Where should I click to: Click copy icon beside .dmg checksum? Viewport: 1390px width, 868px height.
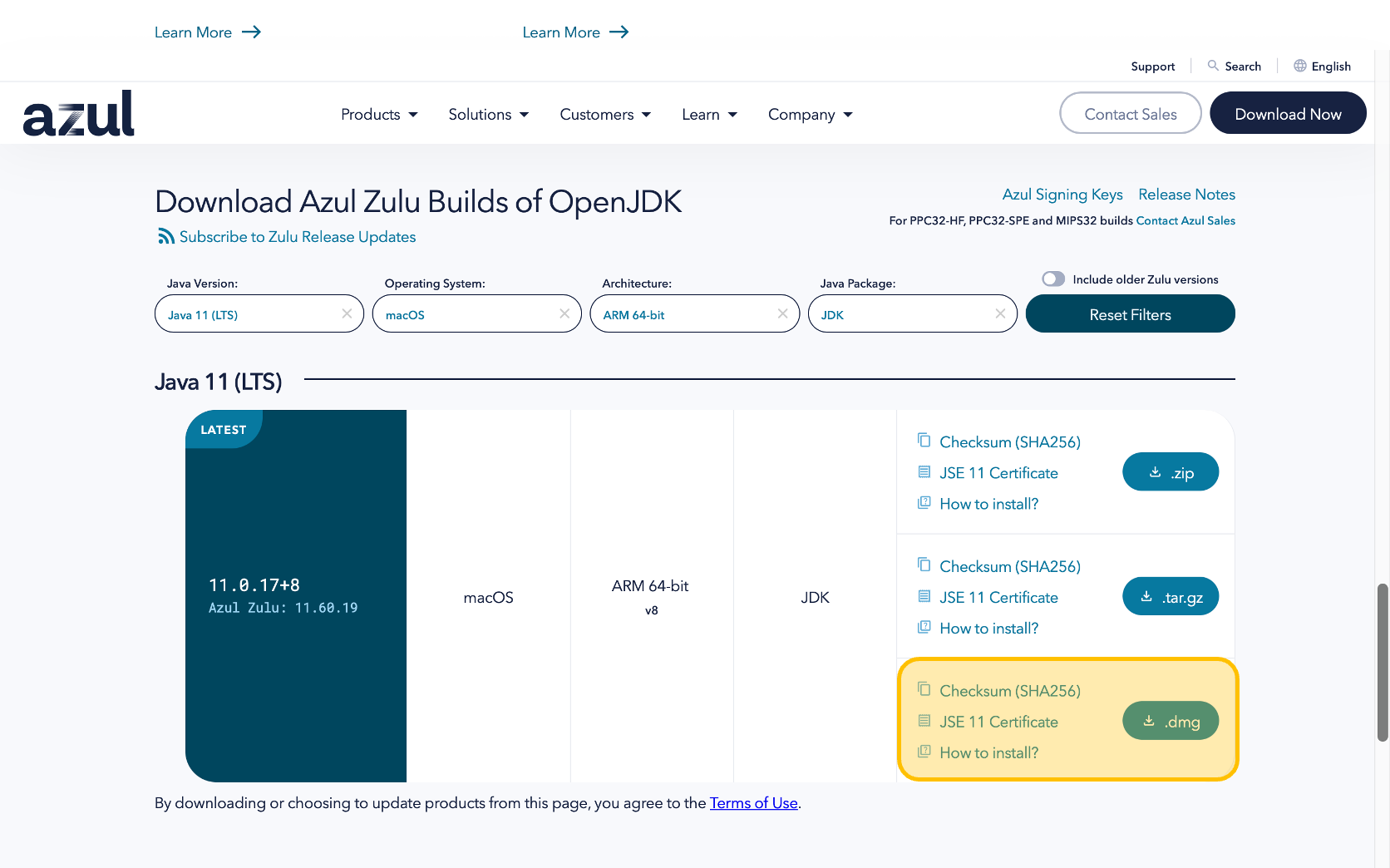pyautogui.click(x=924, y=688)
